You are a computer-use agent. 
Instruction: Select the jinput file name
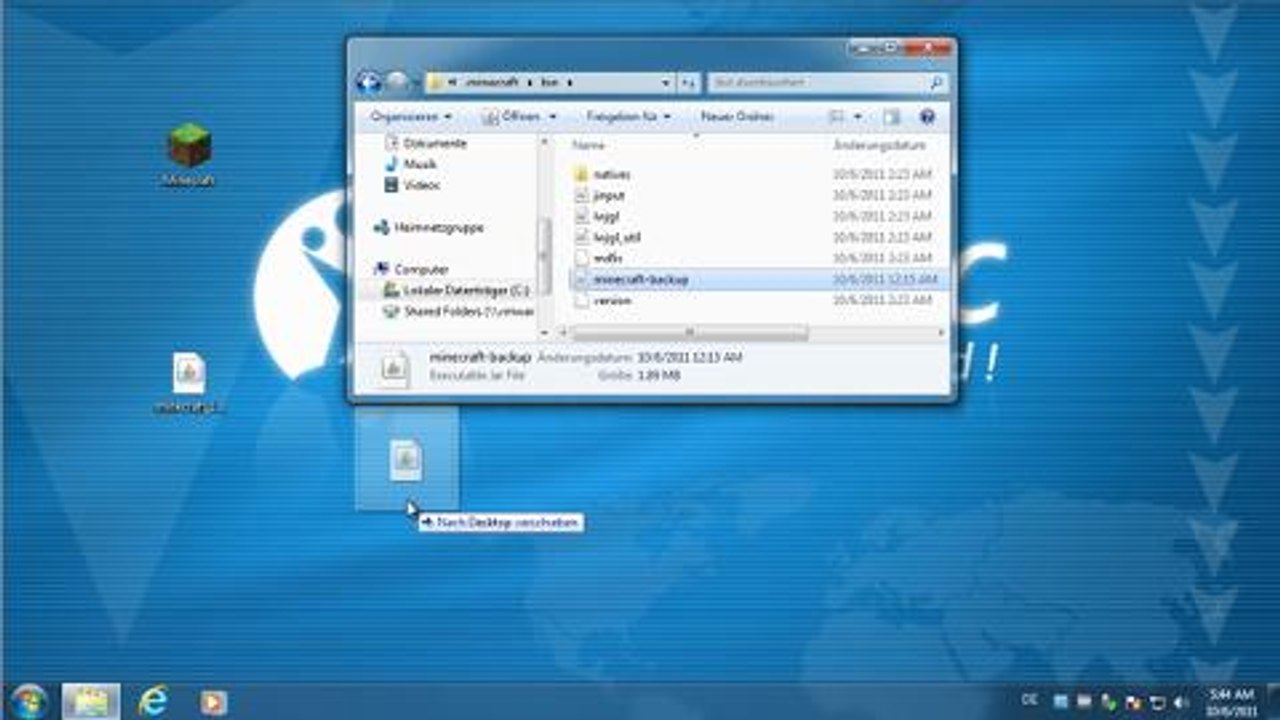609,196
